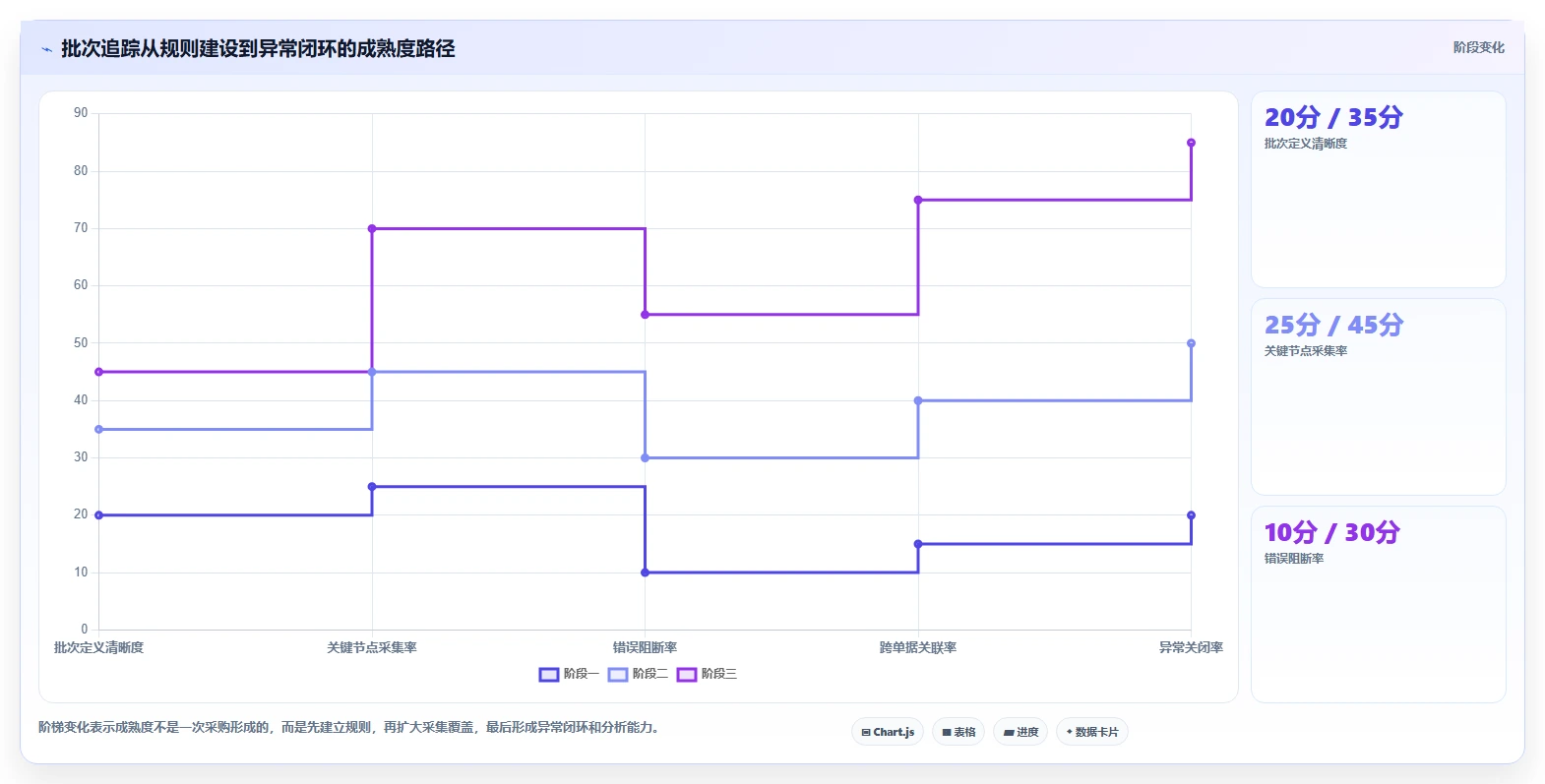The height and width of the screenshot is (784, 1545).
Task: Click the 阶段三 data point at 55 for 错误阻断率
Action: pyautogui.click(x=645, y=315)
